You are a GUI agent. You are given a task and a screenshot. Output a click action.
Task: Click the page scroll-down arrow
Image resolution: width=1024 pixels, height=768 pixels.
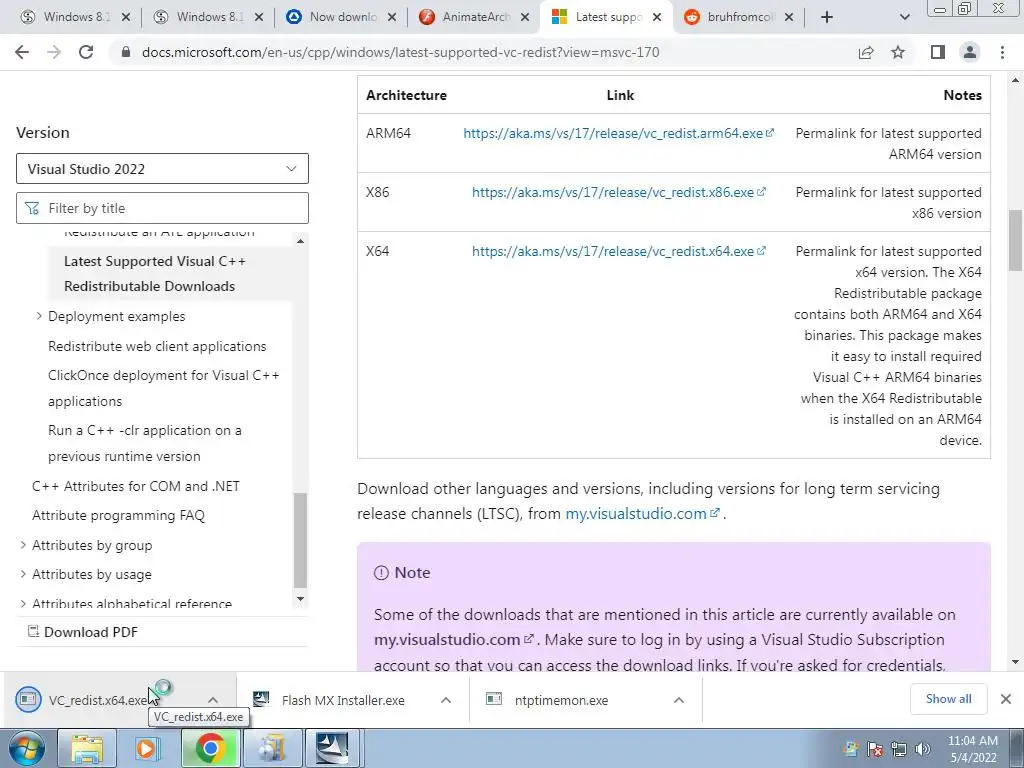(x=1015, y=662)
